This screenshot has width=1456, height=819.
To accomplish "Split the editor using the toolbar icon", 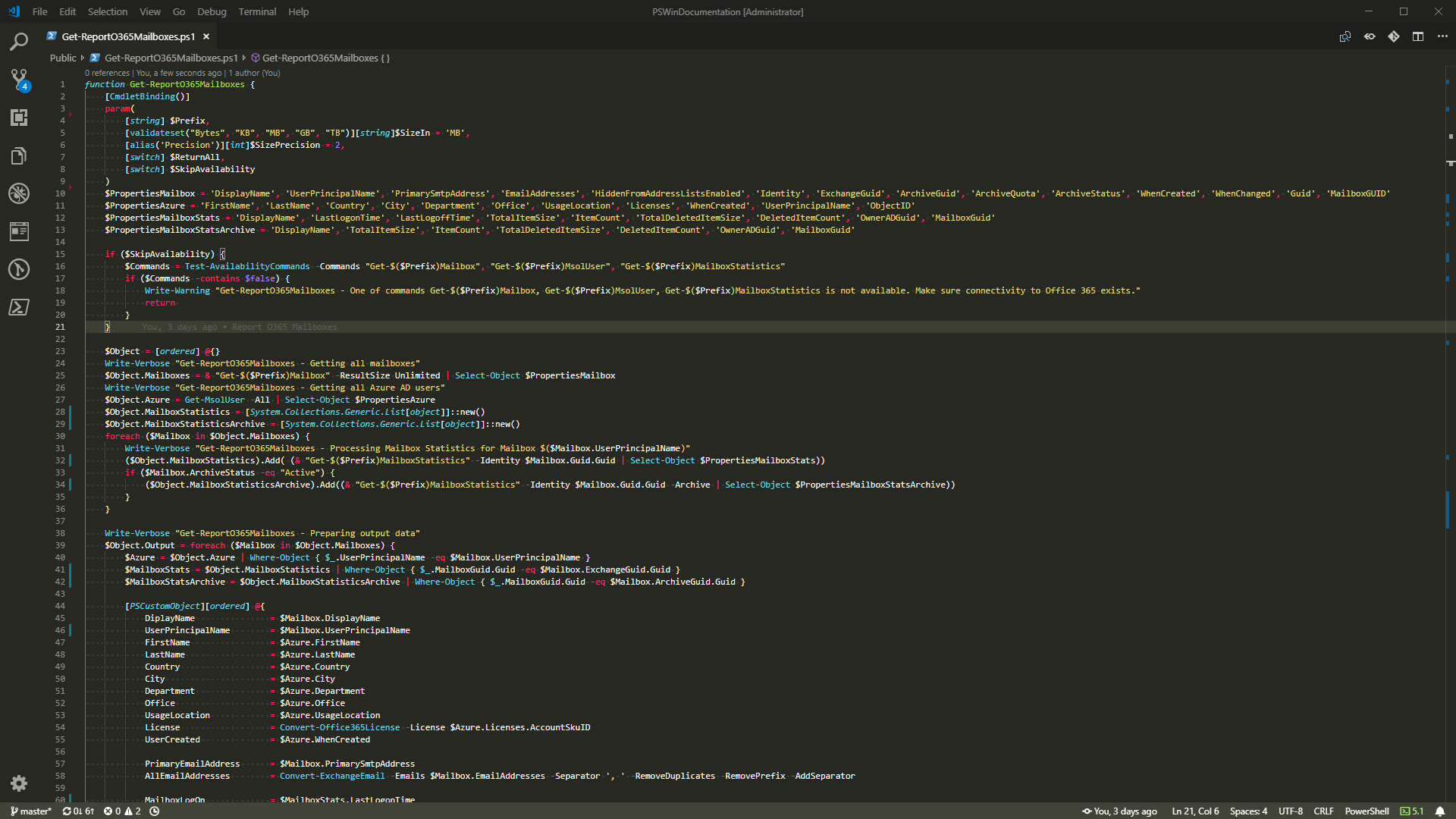I will (x=1419, y=36).
